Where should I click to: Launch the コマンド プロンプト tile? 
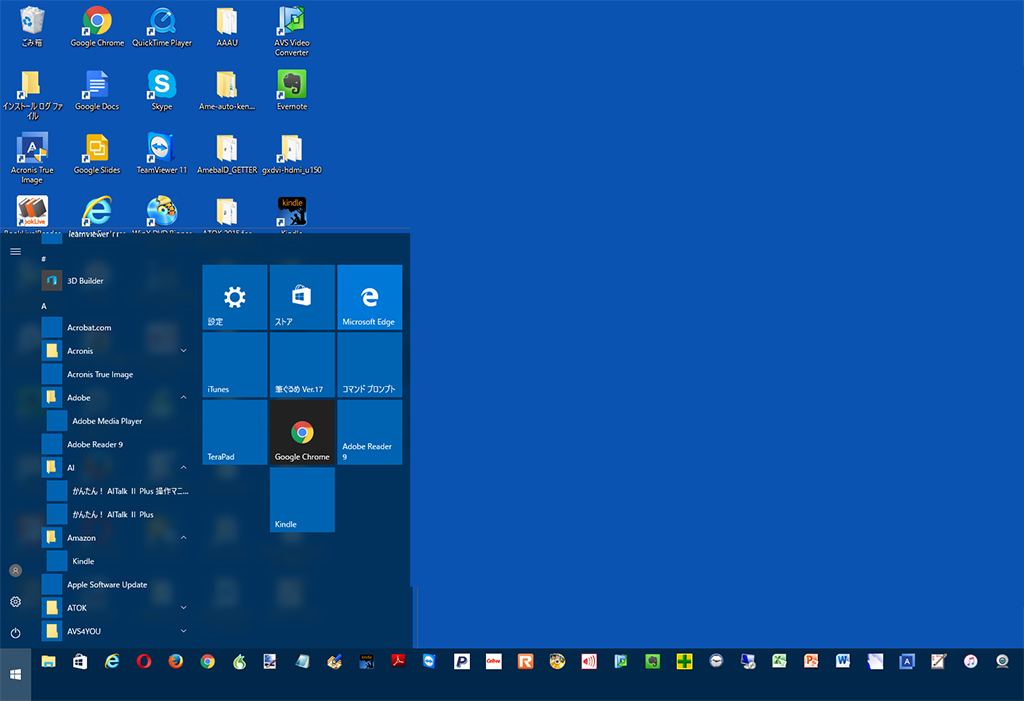pyautogui.click(x=370, y=365)
